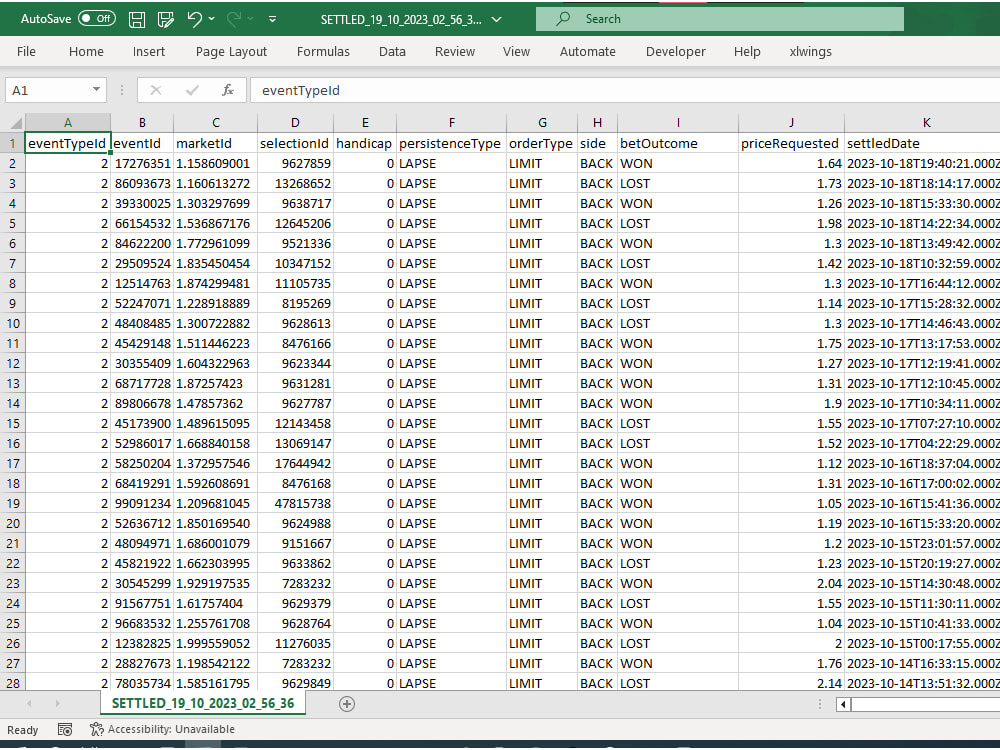The image size is (1000, 750).
Task: Open the Undo history dropdown arrow
Action: click(x=212, y=19)
